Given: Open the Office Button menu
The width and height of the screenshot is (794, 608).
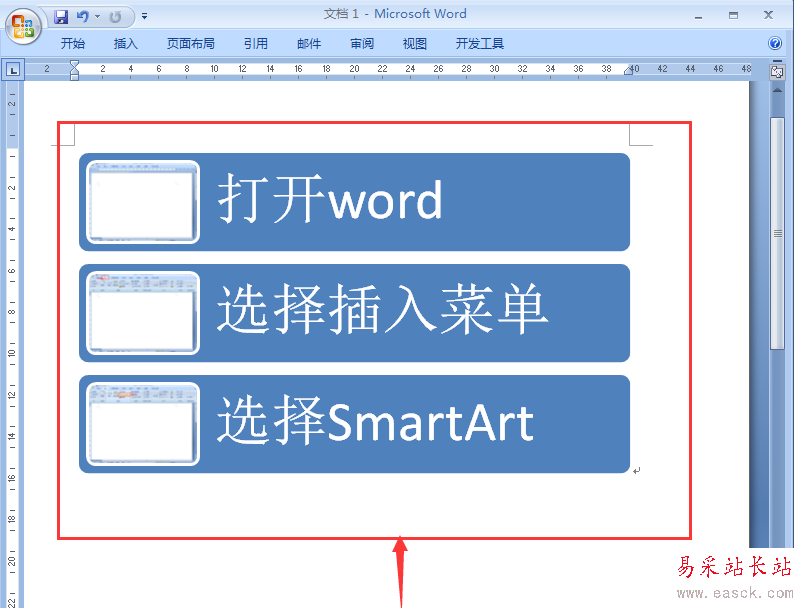Looking at the screenshot, I should (23, 27).
